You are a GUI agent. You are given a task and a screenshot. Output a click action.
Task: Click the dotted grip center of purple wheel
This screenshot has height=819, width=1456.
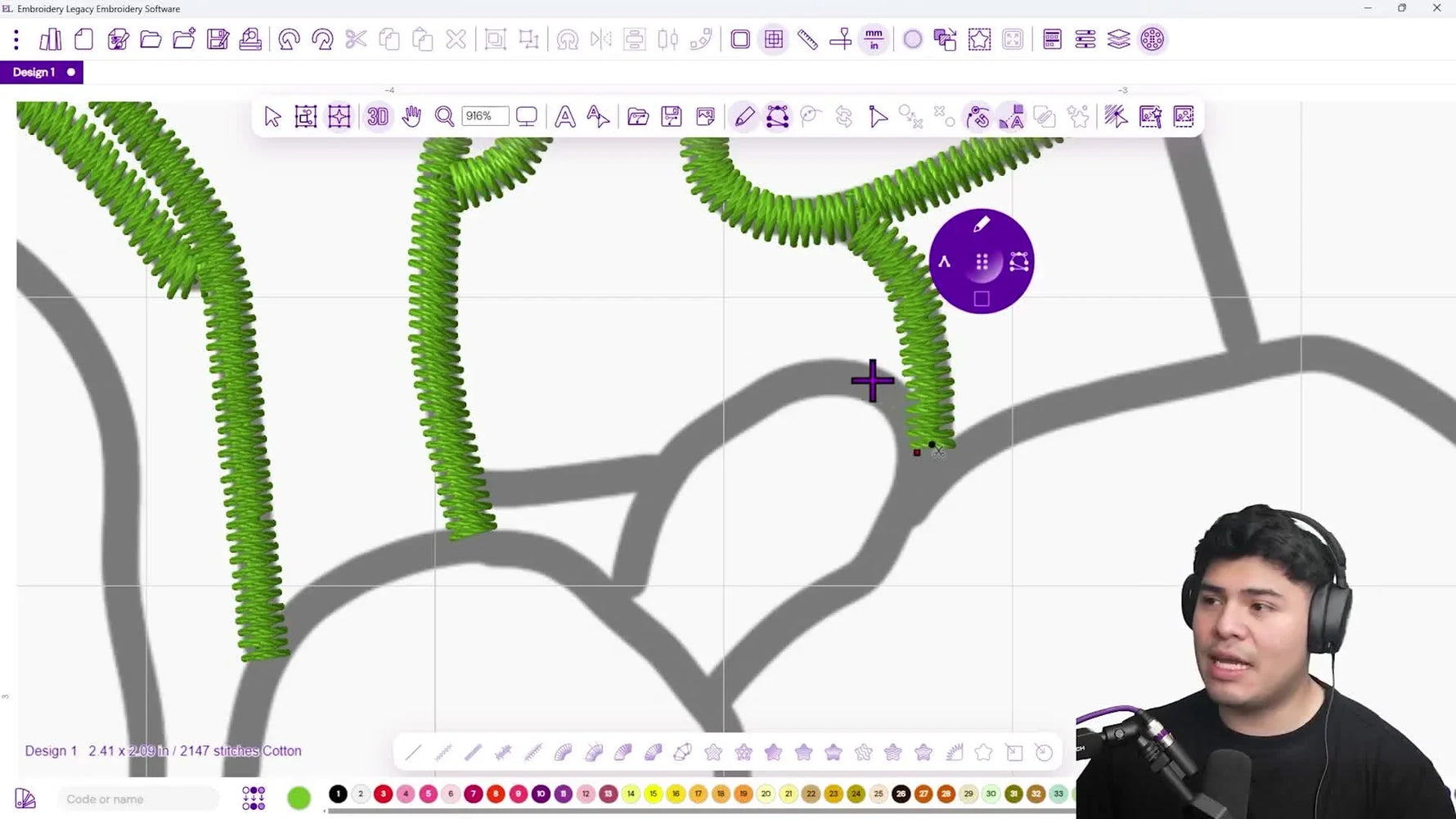click(x=982, y=262)
